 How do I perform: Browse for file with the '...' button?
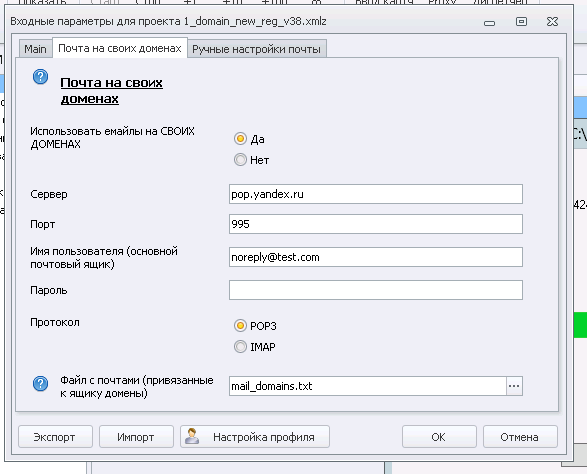[x=514, y=386]
